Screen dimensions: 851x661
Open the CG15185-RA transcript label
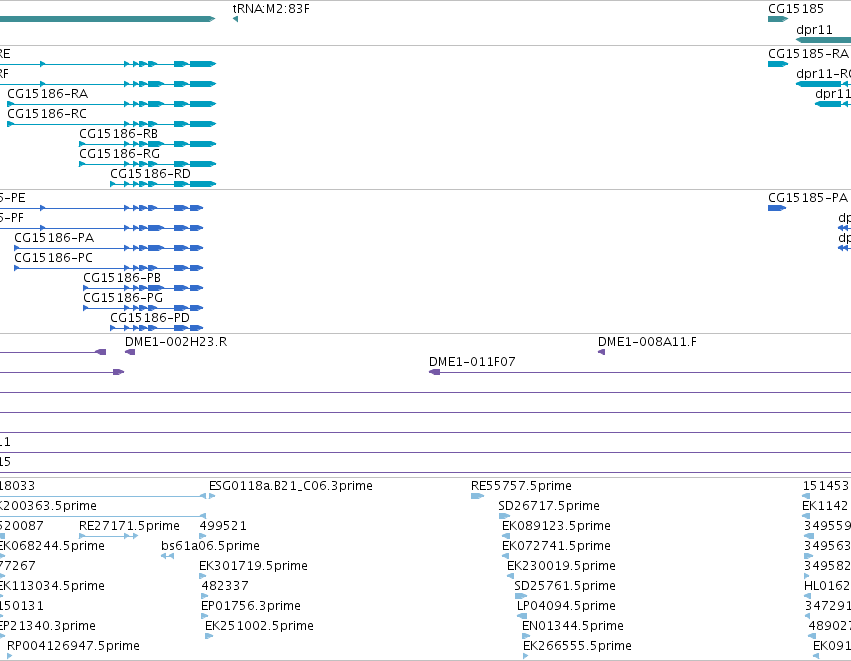tap(808, 54)
